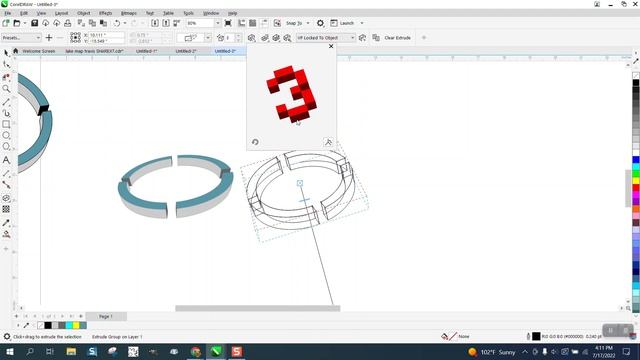Click the horizontal scrollbar thumb

(258, 309)
